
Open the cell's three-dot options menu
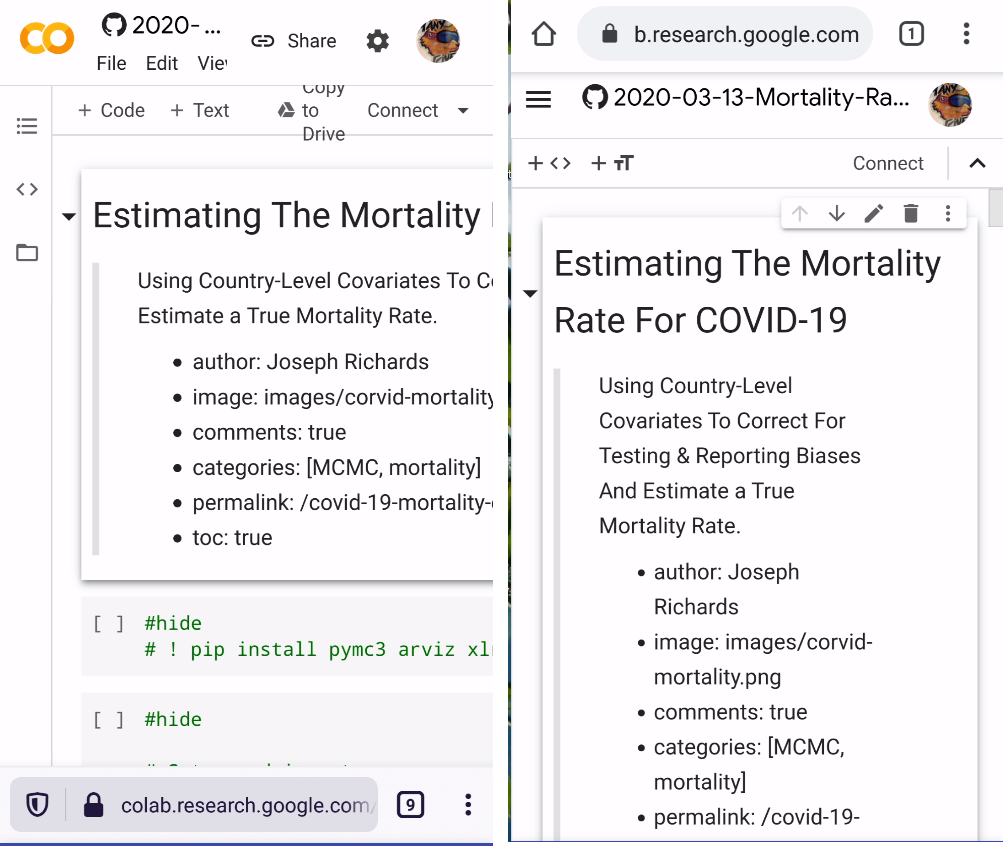point(947,213)
